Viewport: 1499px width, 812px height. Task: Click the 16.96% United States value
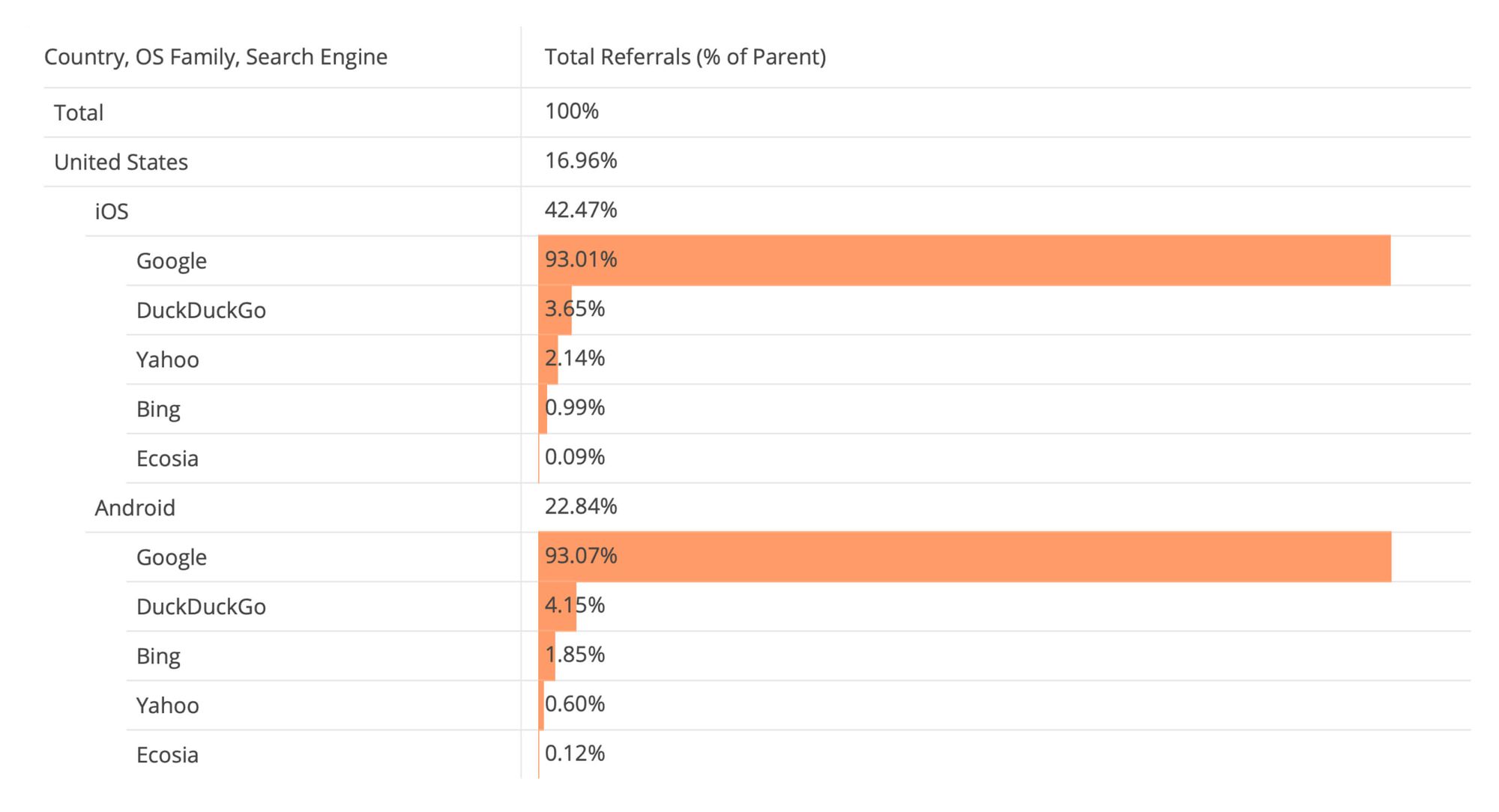click(x=581, y=161)
